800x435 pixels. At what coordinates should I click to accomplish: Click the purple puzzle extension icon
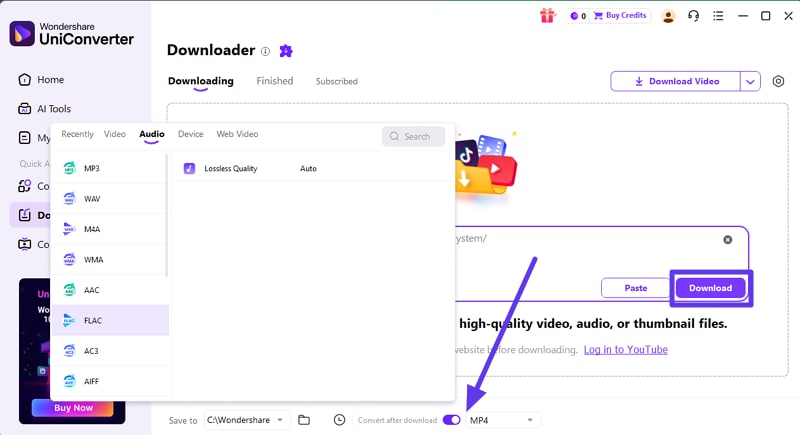point(286,50)
